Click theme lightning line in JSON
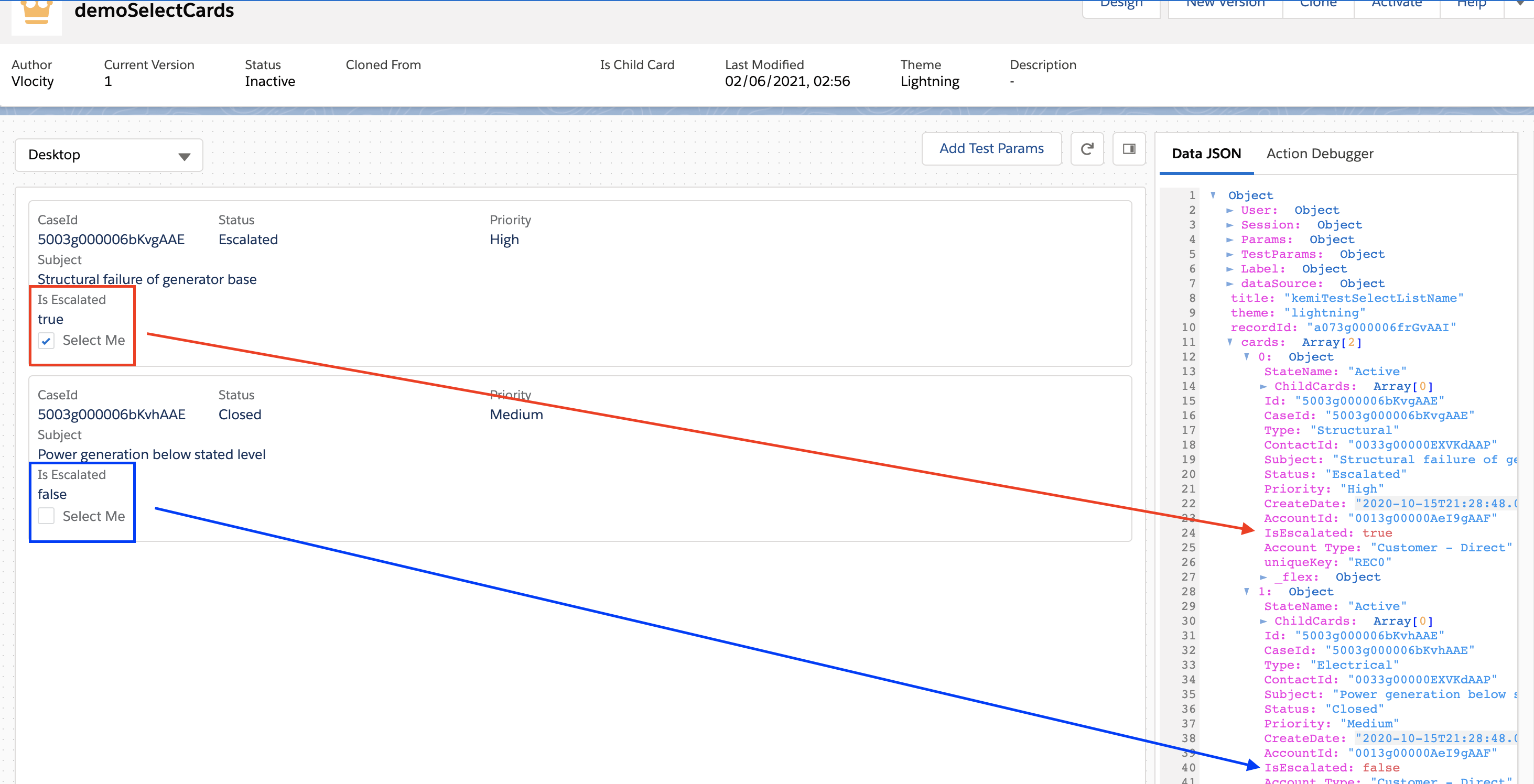The image size is (1534, 784). [x=1298, y=313]
